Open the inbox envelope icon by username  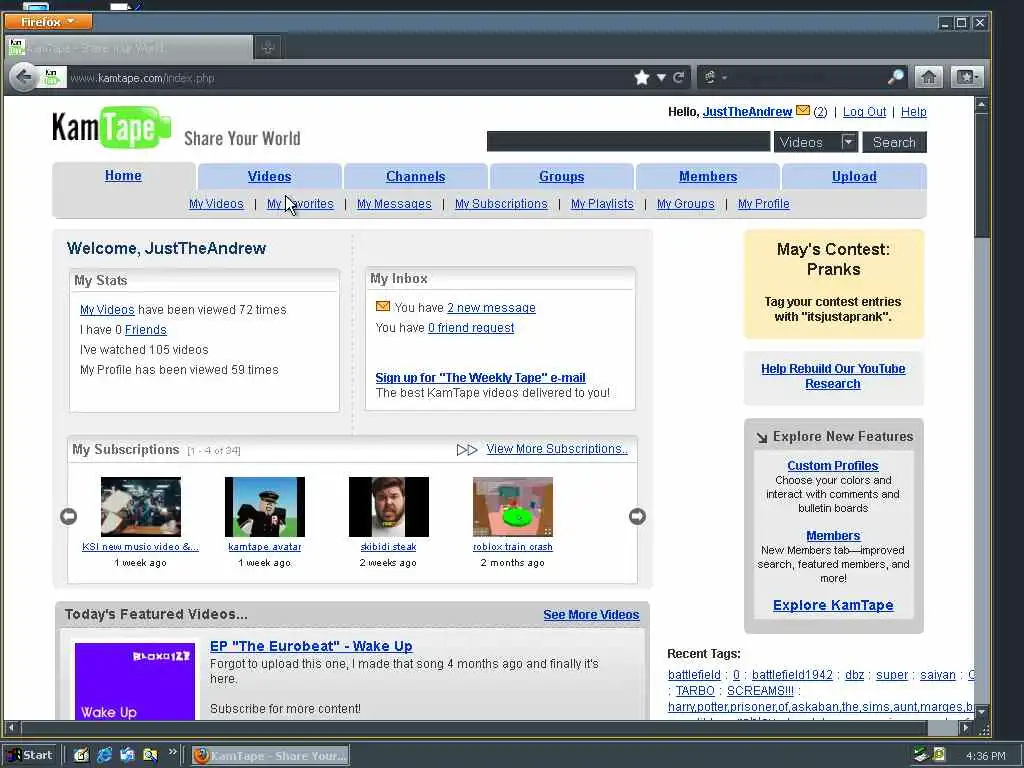pyautogui.click(x=803, y=111)
